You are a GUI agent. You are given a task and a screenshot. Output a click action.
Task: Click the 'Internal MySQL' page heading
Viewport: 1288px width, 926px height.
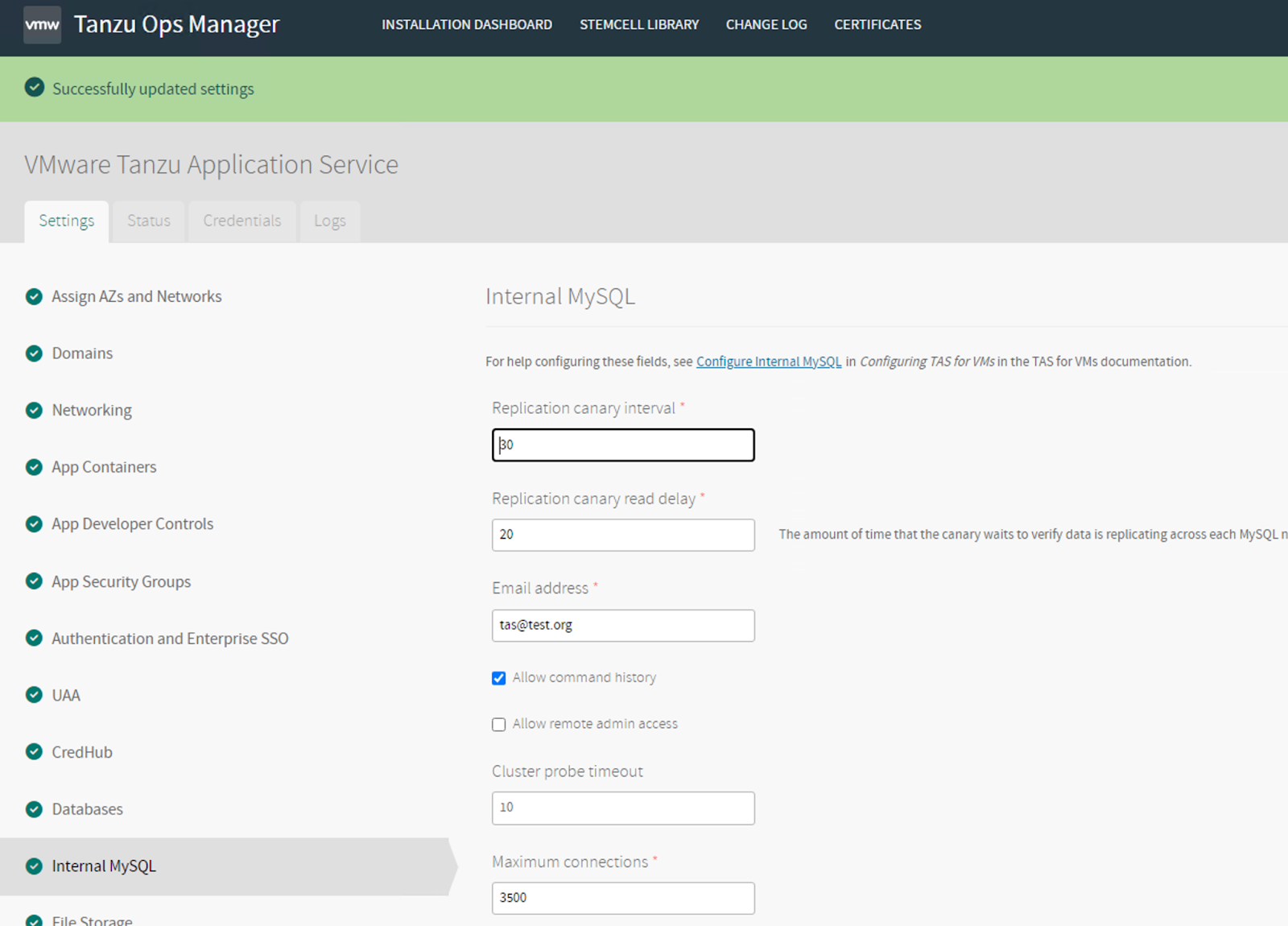[x=560, y=296]
